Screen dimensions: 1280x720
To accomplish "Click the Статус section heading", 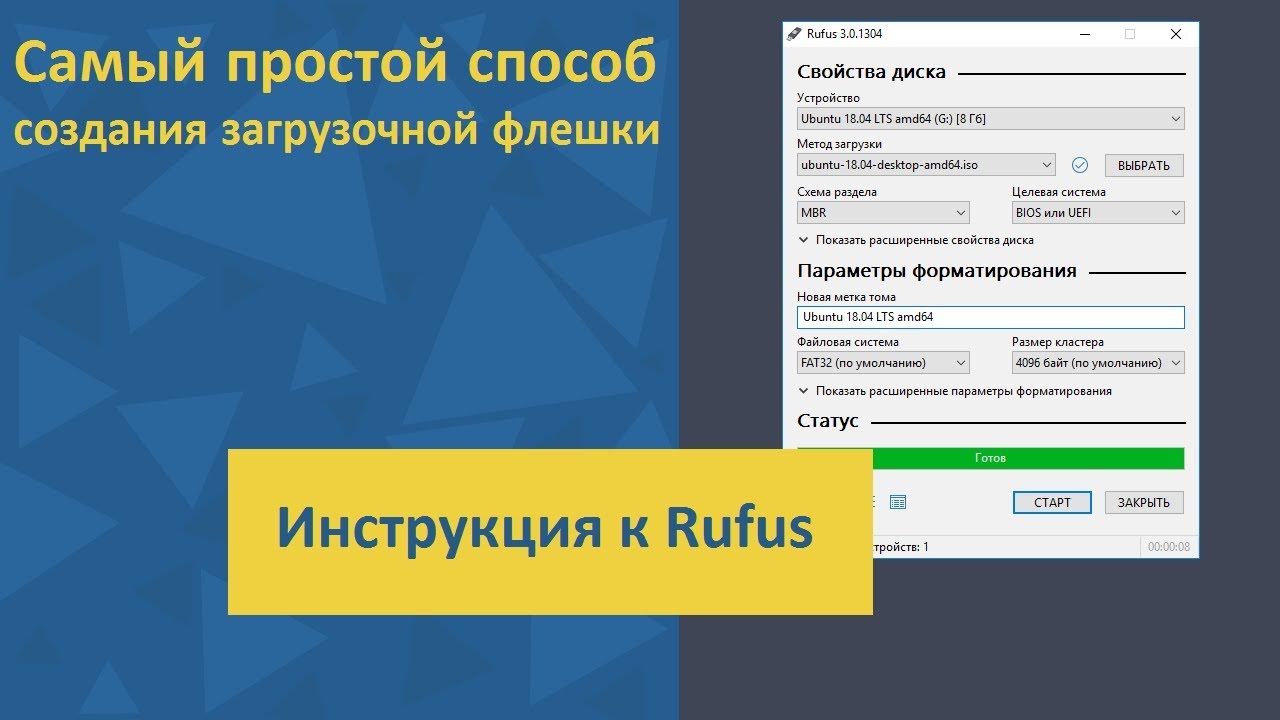I will coord(828,421).
